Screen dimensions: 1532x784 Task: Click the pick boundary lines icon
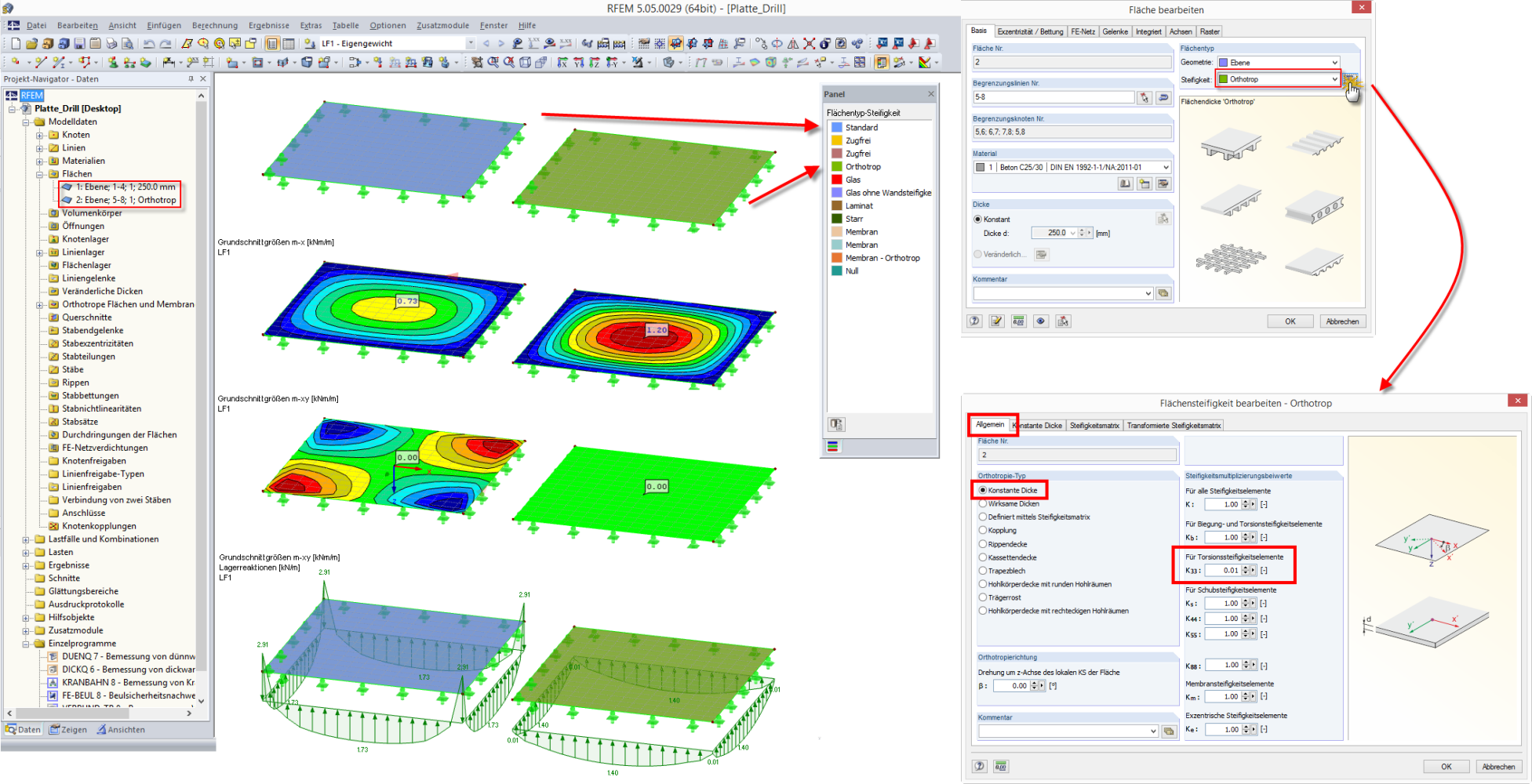[1144, 97]
